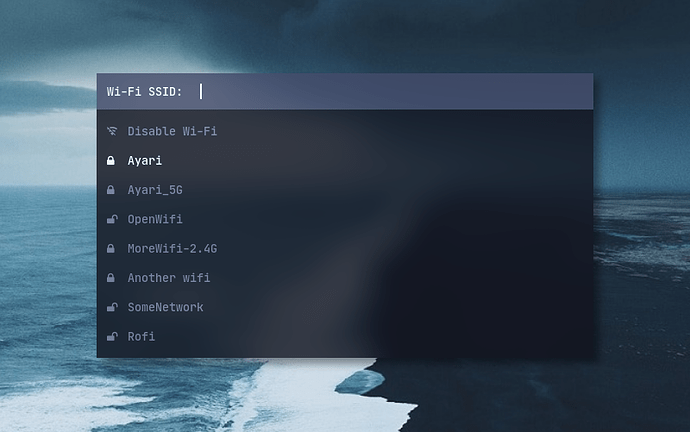Viewport: 690px width, 432px height.
Task: Click the Wi-Fi off icon beside Disable Wi-Fi
Action: tap(111, 131)
